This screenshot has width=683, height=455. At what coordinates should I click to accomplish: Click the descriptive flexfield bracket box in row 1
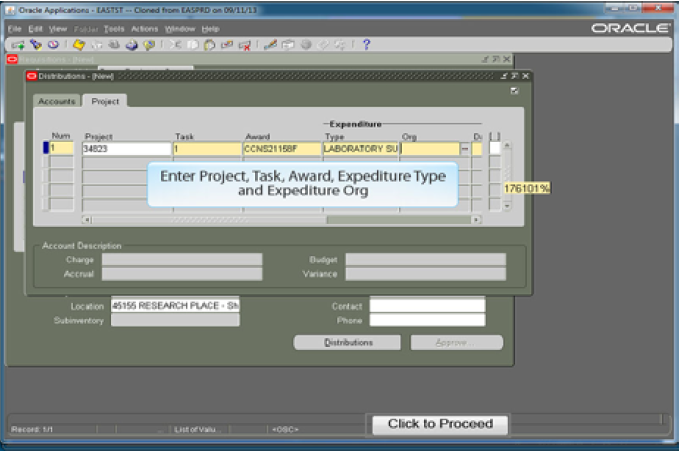[x=494, y=148]
